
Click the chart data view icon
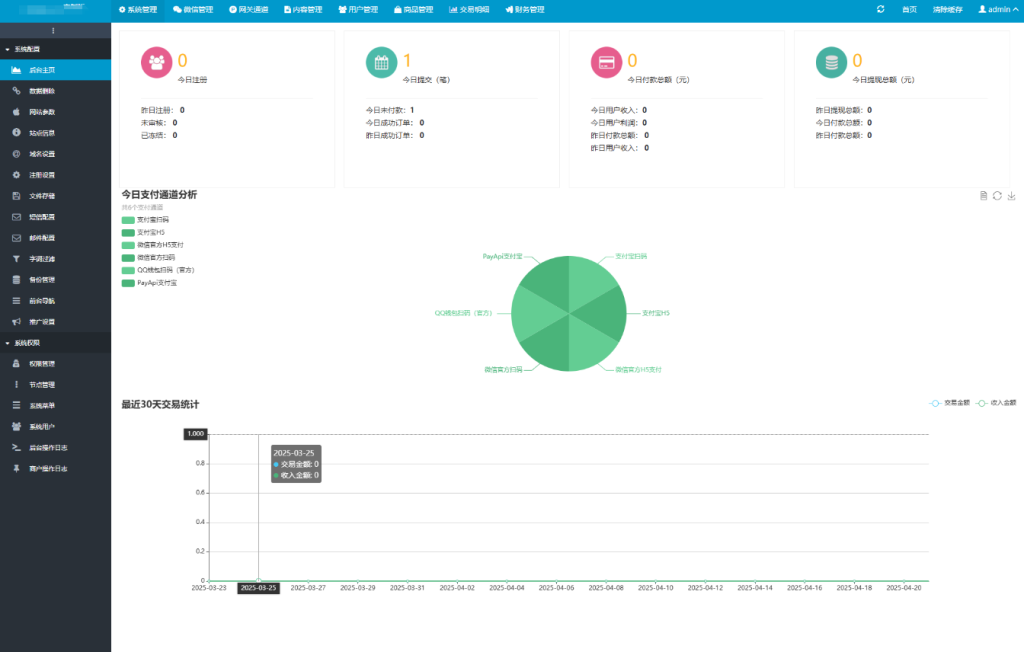(984, 196)
